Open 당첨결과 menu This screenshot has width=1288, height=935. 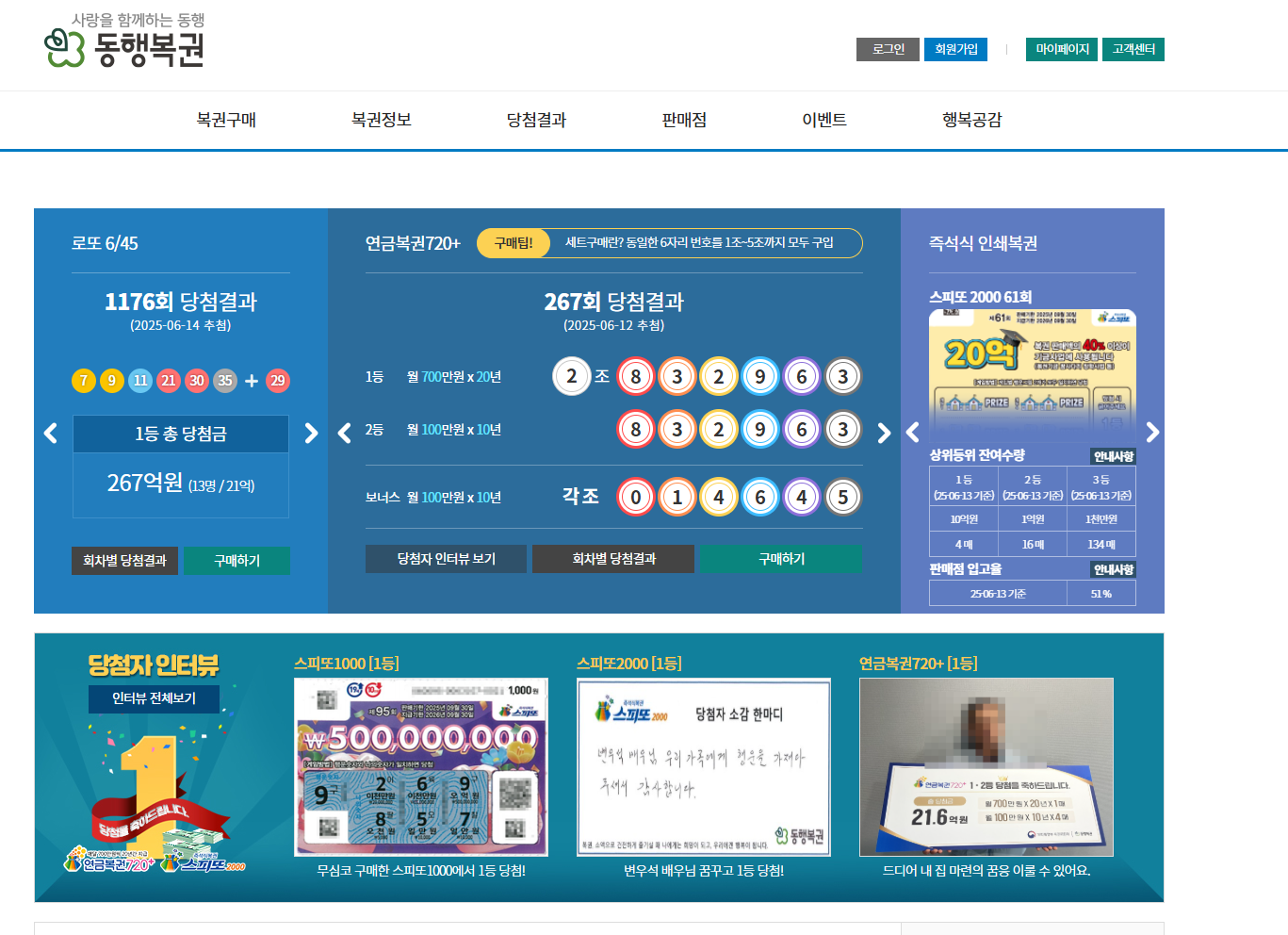[x=537, y=120]
